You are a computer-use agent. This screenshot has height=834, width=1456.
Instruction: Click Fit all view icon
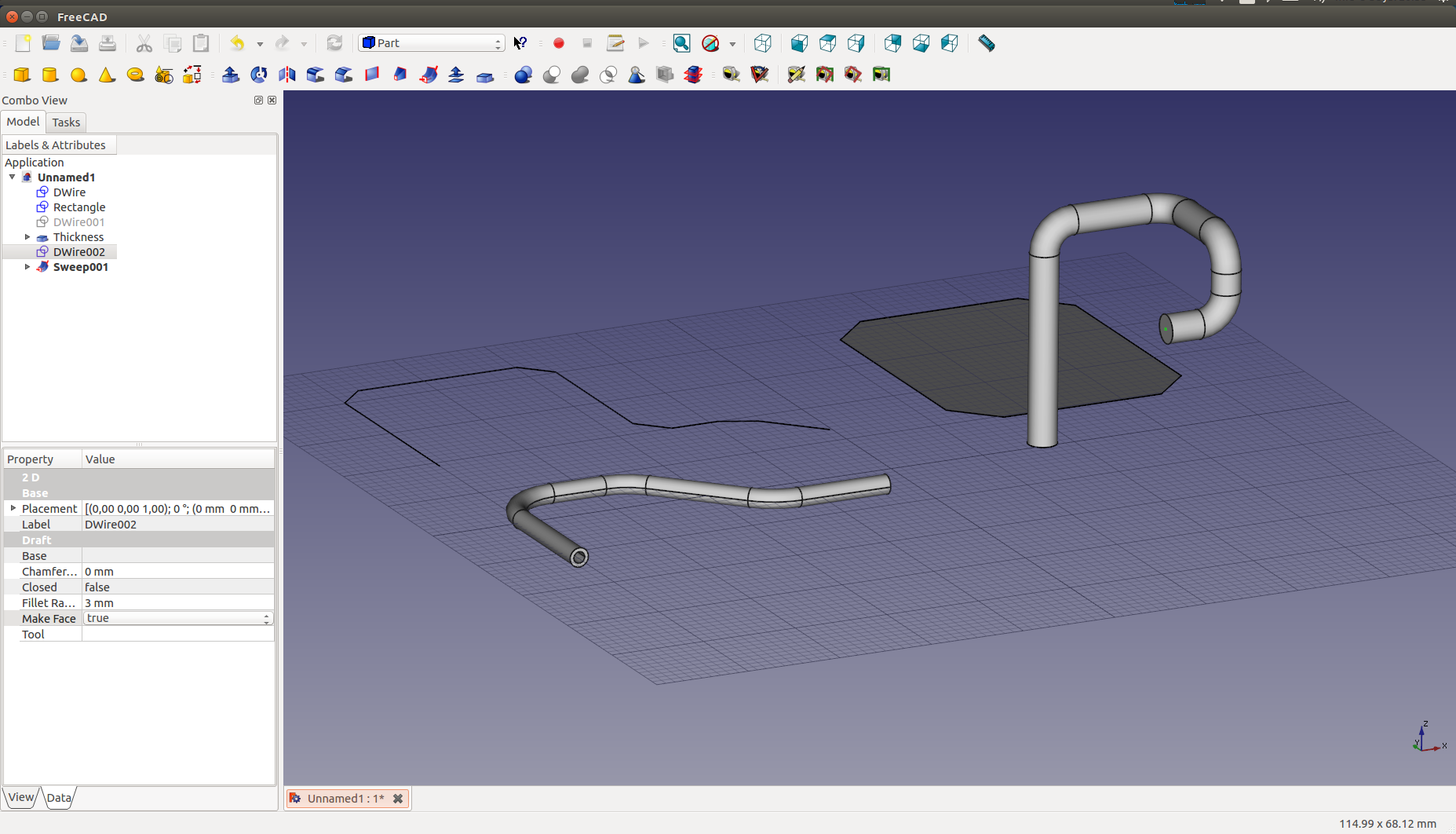point(681,43)
